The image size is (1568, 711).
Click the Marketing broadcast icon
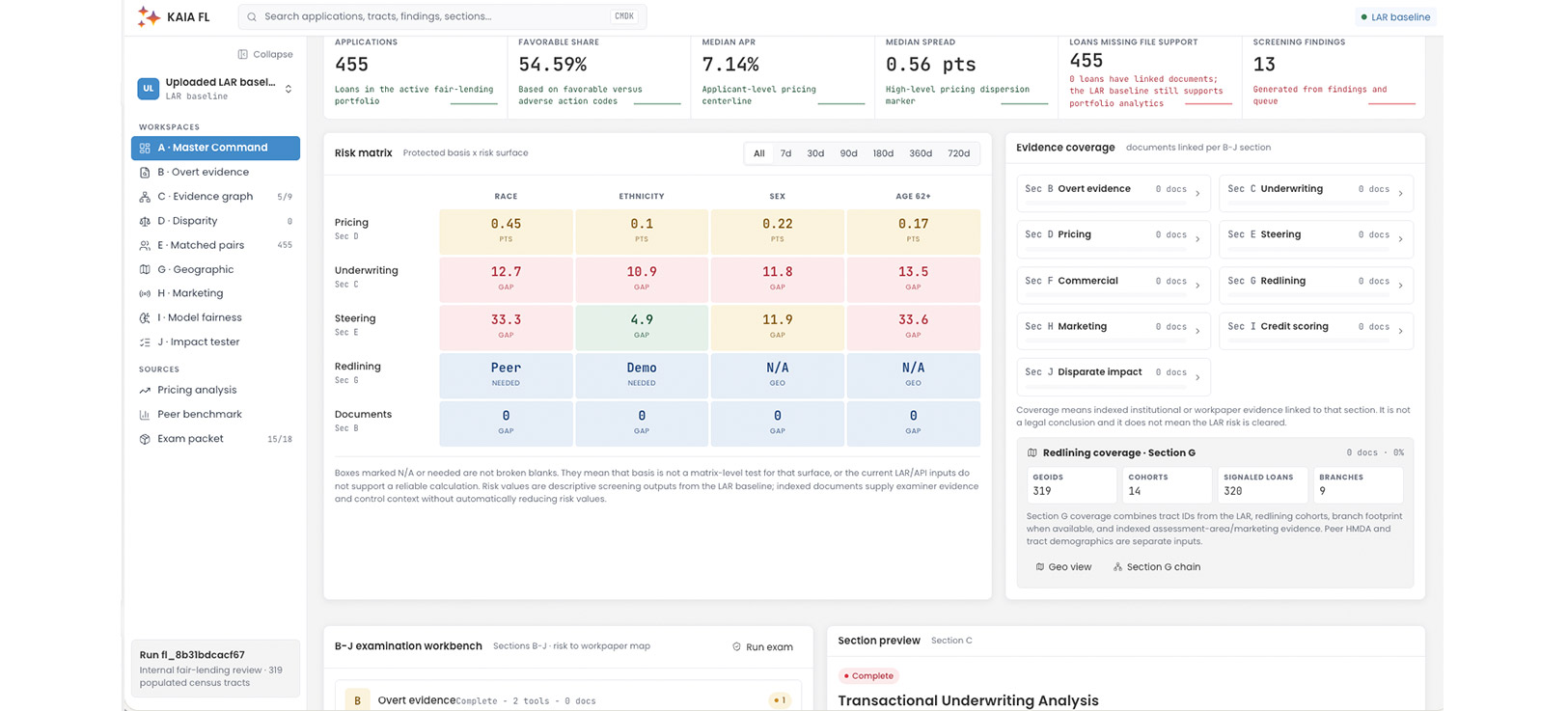tap(145, 293)
